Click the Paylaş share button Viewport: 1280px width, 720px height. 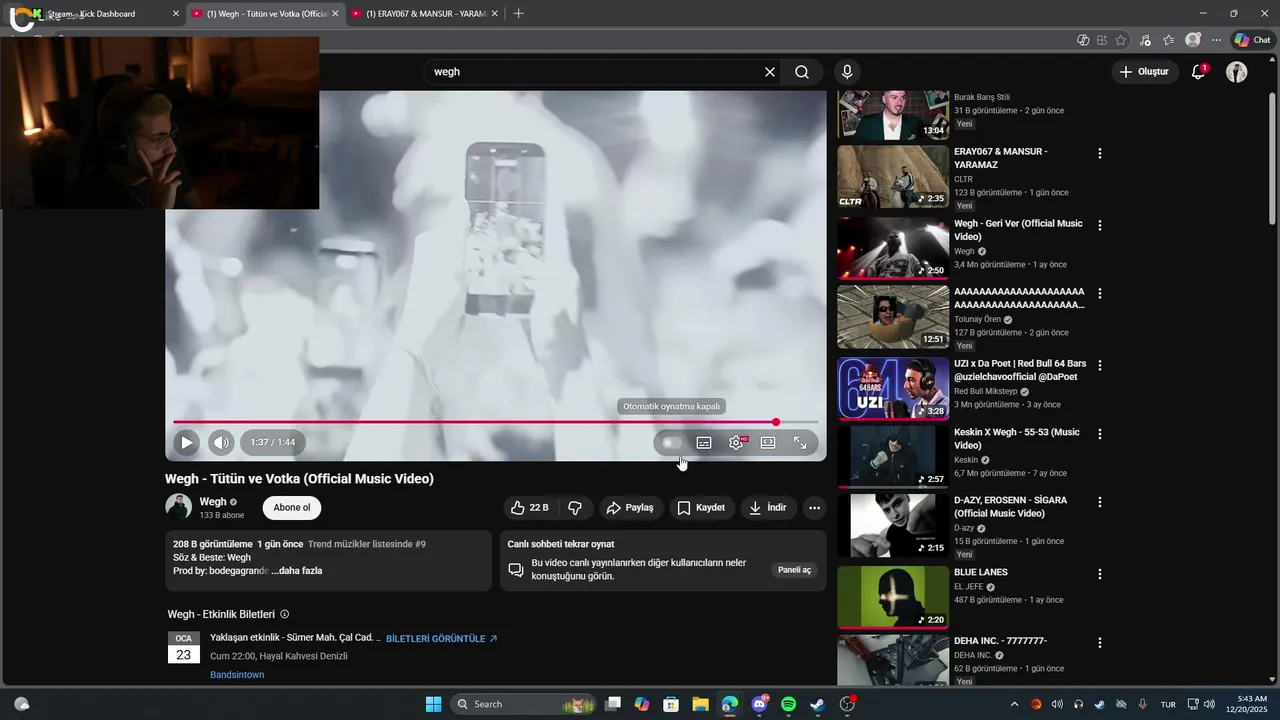point(630,508)
